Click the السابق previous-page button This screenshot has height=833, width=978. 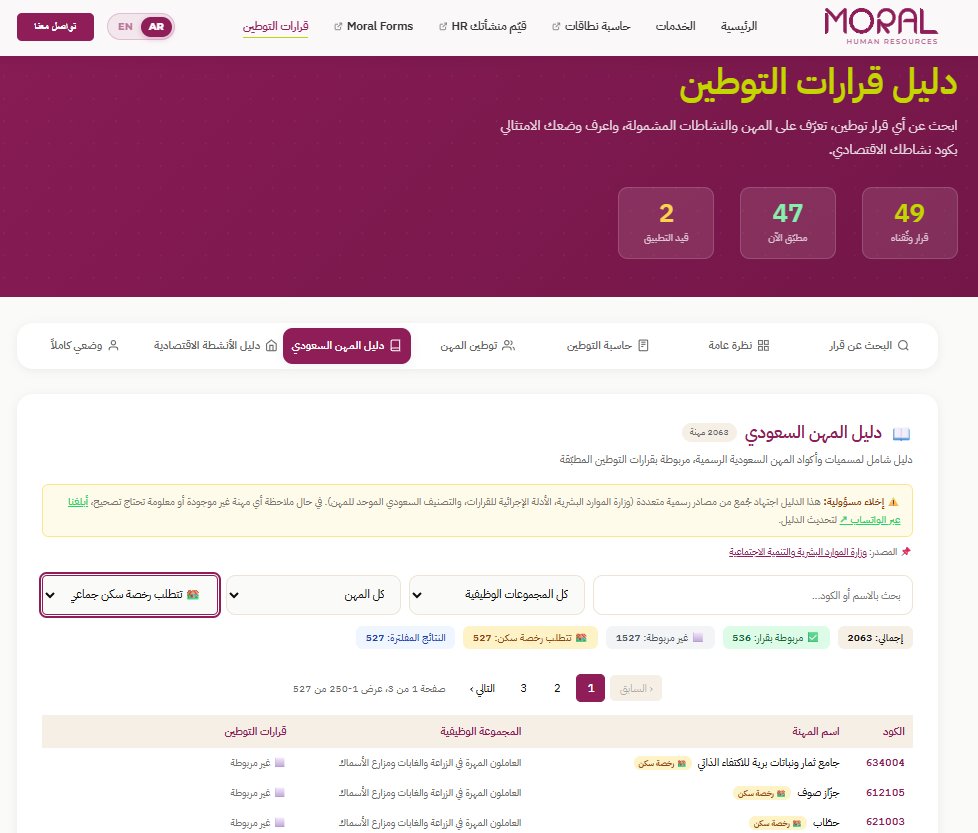636,688
